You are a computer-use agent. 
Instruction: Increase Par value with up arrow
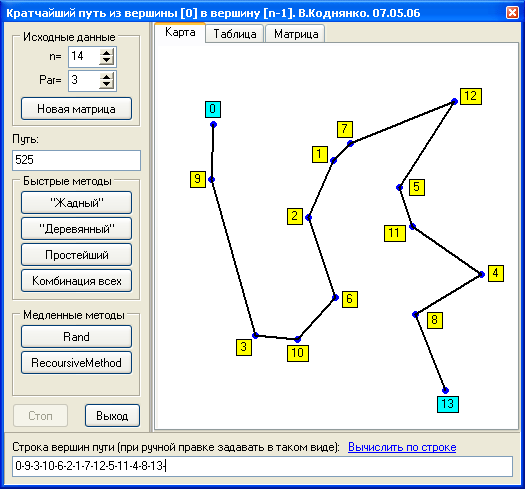106,77
